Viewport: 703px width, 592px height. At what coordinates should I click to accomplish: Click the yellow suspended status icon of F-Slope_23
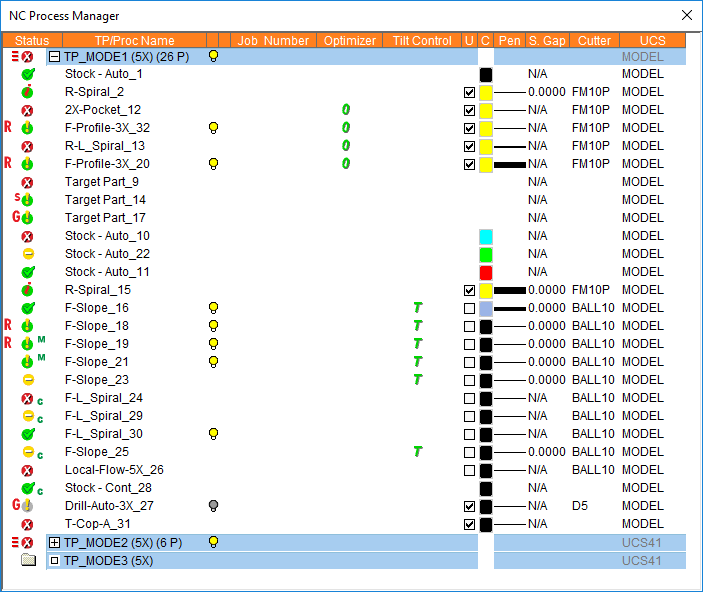[28, 380]
